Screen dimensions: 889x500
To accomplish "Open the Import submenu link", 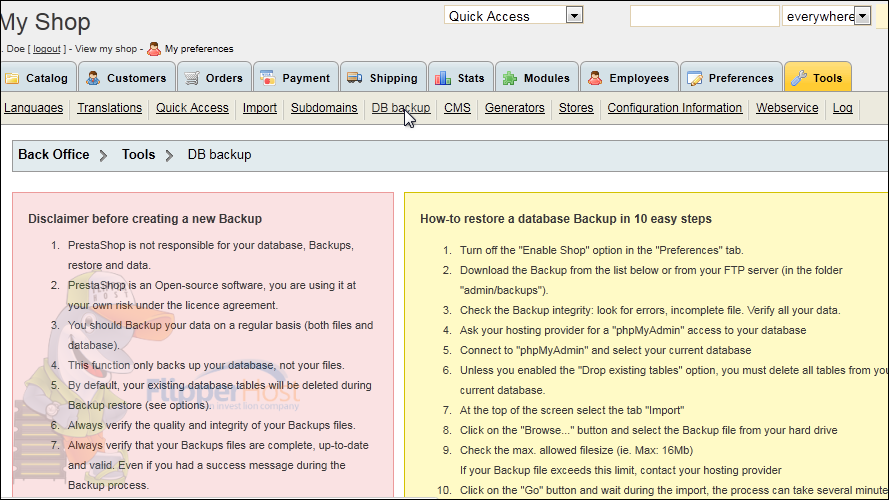I will pyautogui.click(x=260, y=108).
